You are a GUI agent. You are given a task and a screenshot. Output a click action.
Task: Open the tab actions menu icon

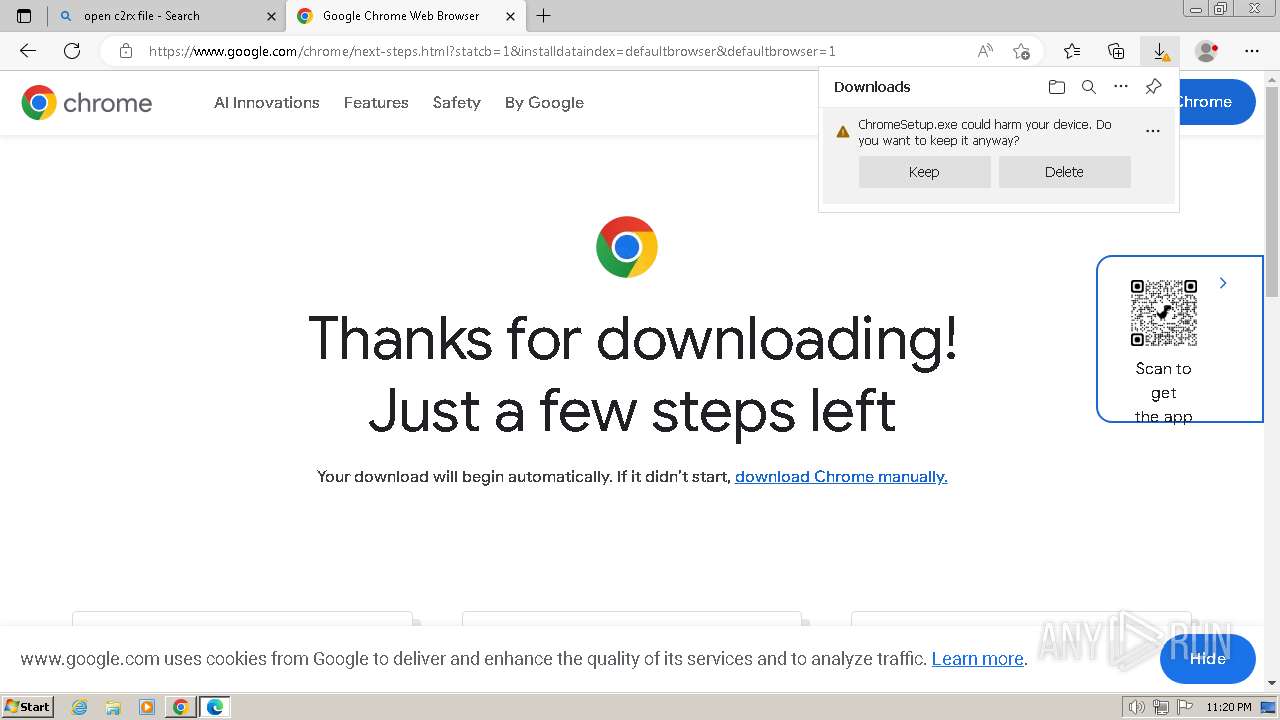(x=24, y=16)
